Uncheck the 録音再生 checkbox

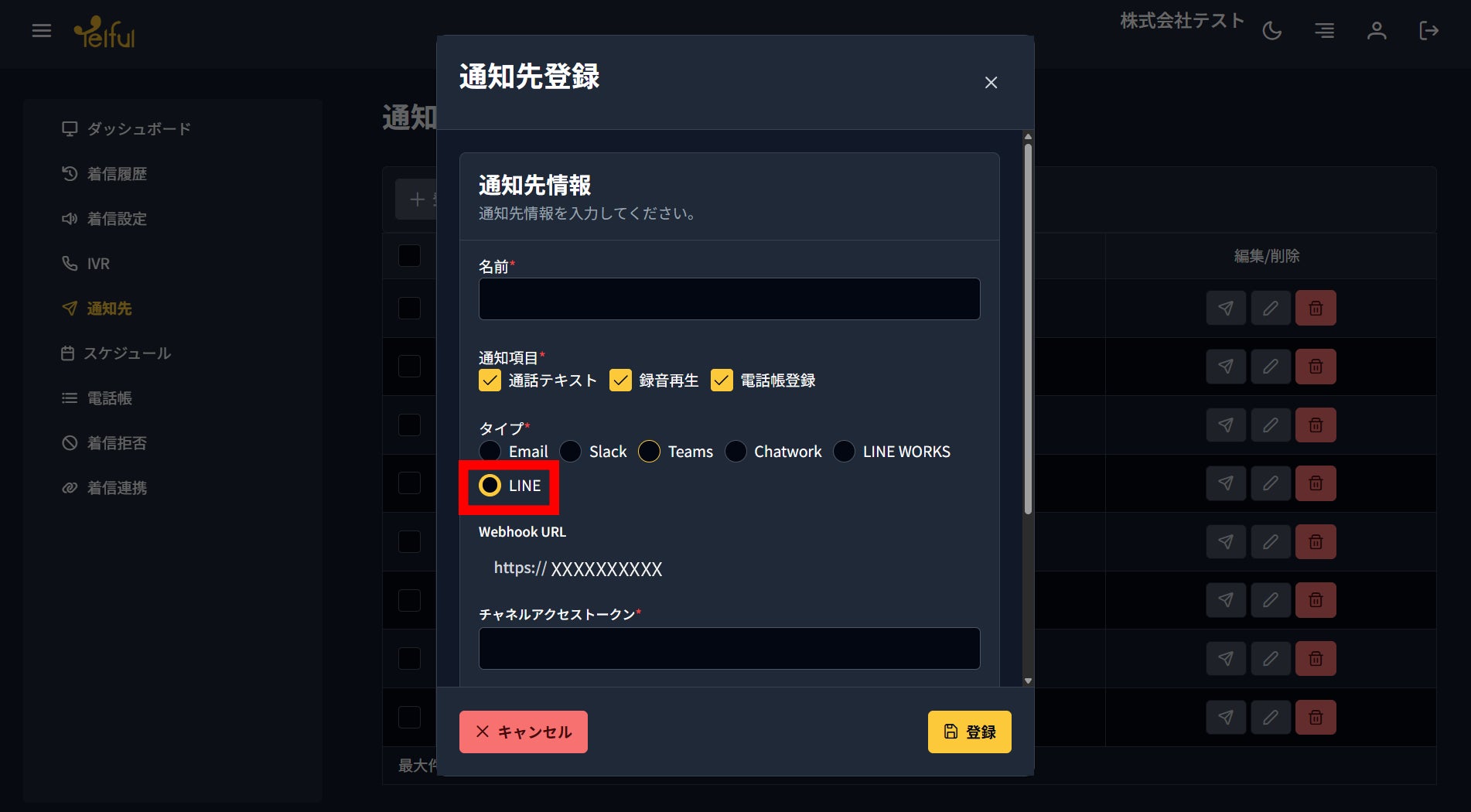point(620,380)
